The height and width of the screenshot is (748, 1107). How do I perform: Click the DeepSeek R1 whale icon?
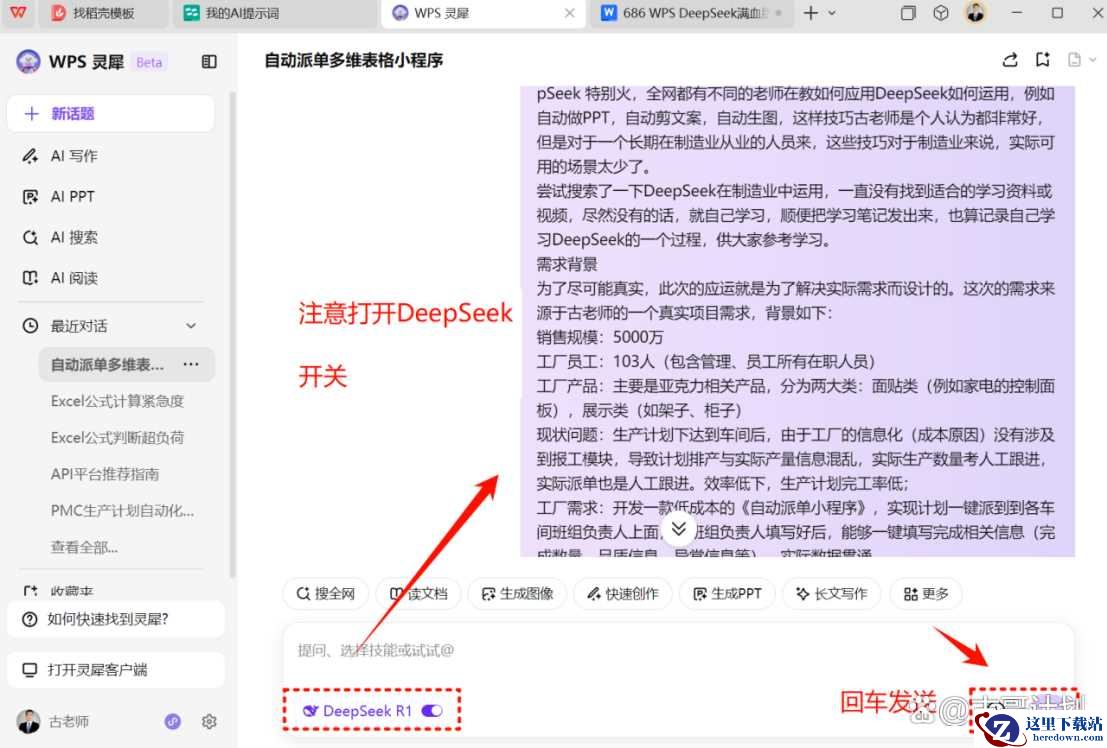(310, 711)
